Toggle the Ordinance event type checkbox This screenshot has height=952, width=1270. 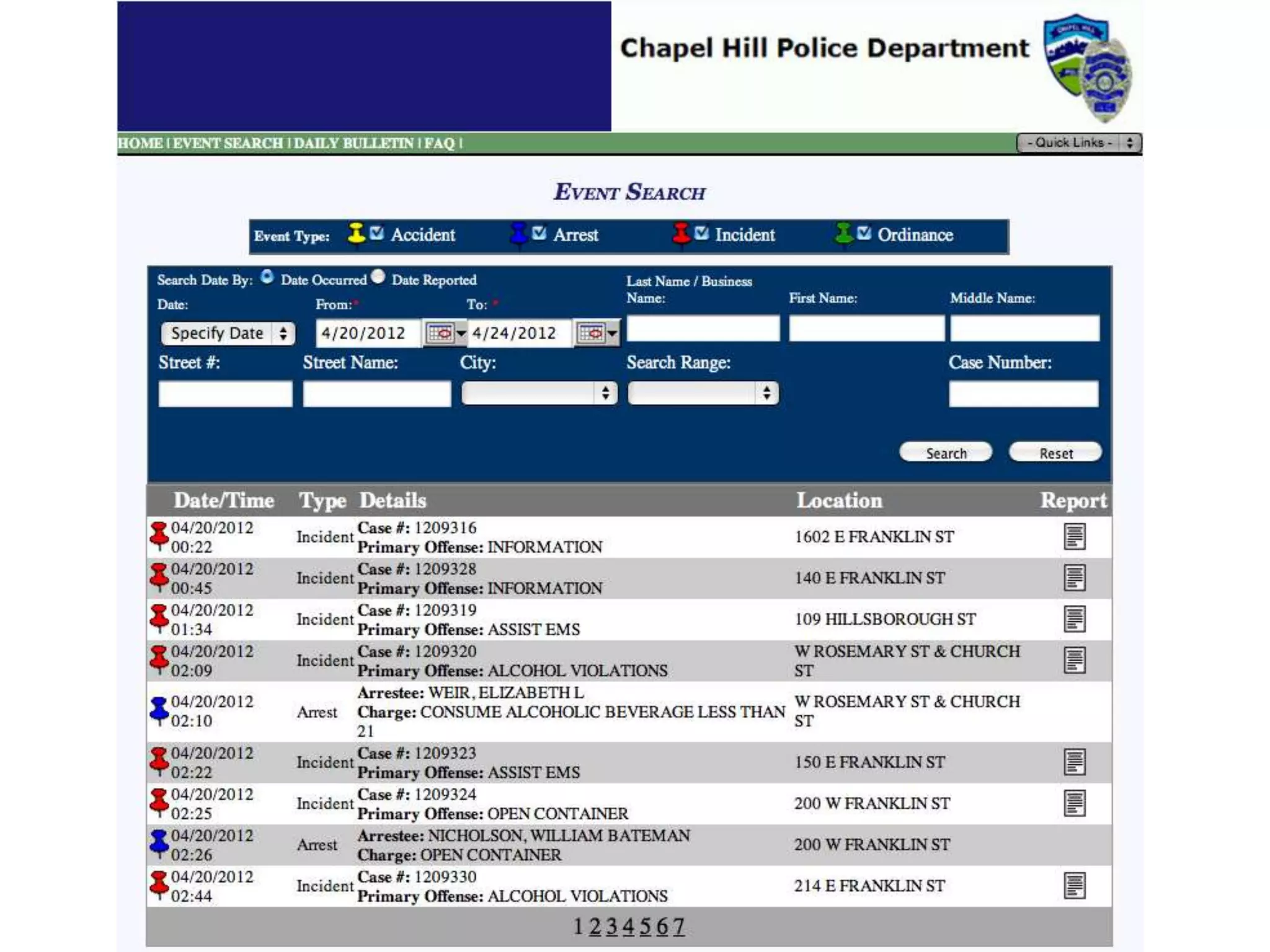click(x=864, y=233)
